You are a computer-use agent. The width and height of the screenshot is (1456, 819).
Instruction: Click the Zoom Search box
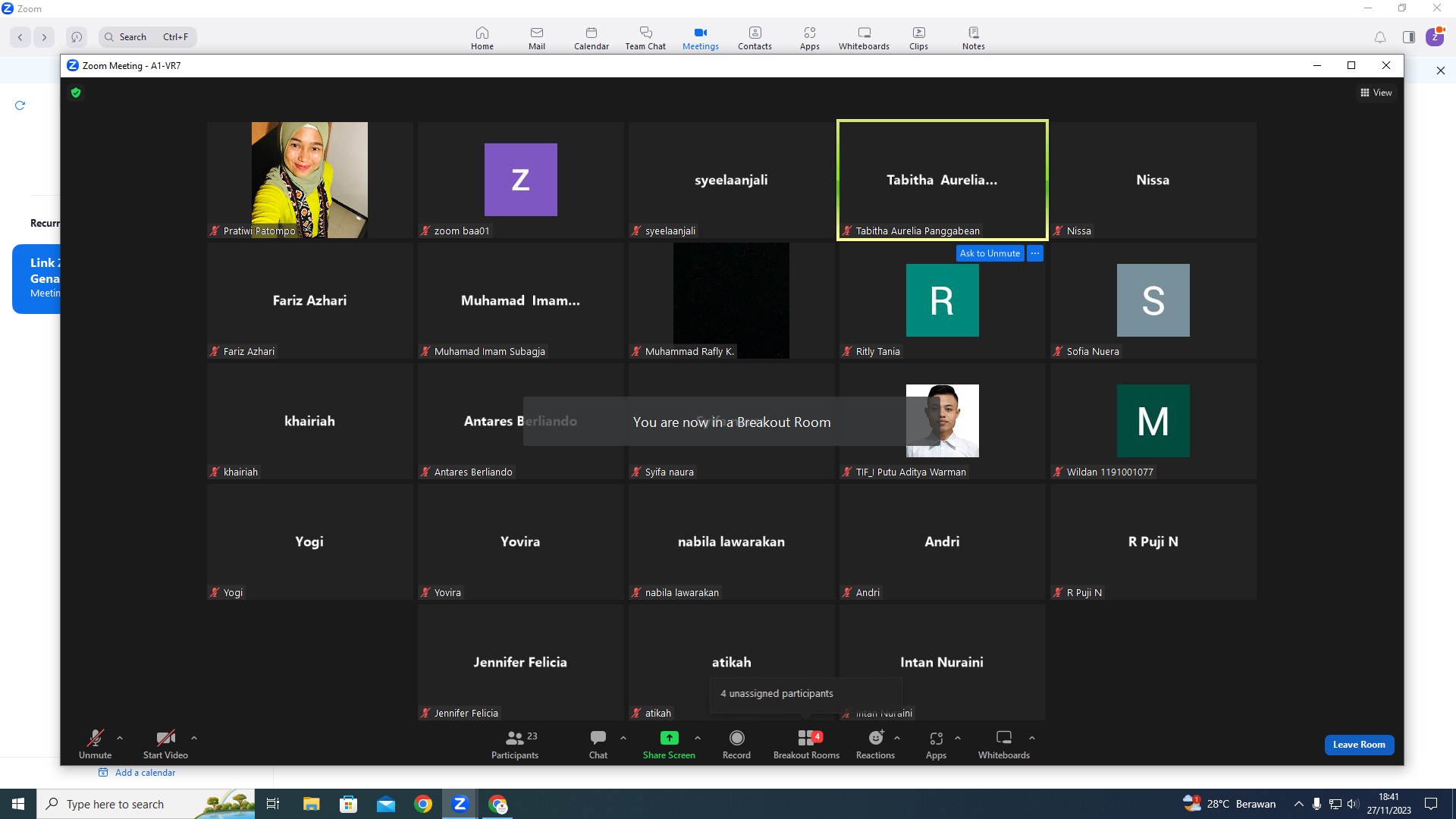[148, 37]
